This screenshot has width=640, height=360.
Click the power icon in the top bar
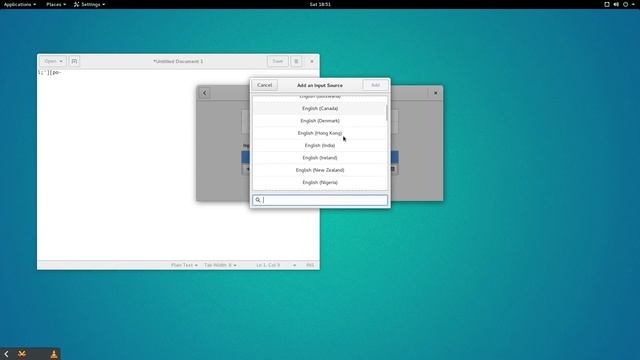point(625,4)
